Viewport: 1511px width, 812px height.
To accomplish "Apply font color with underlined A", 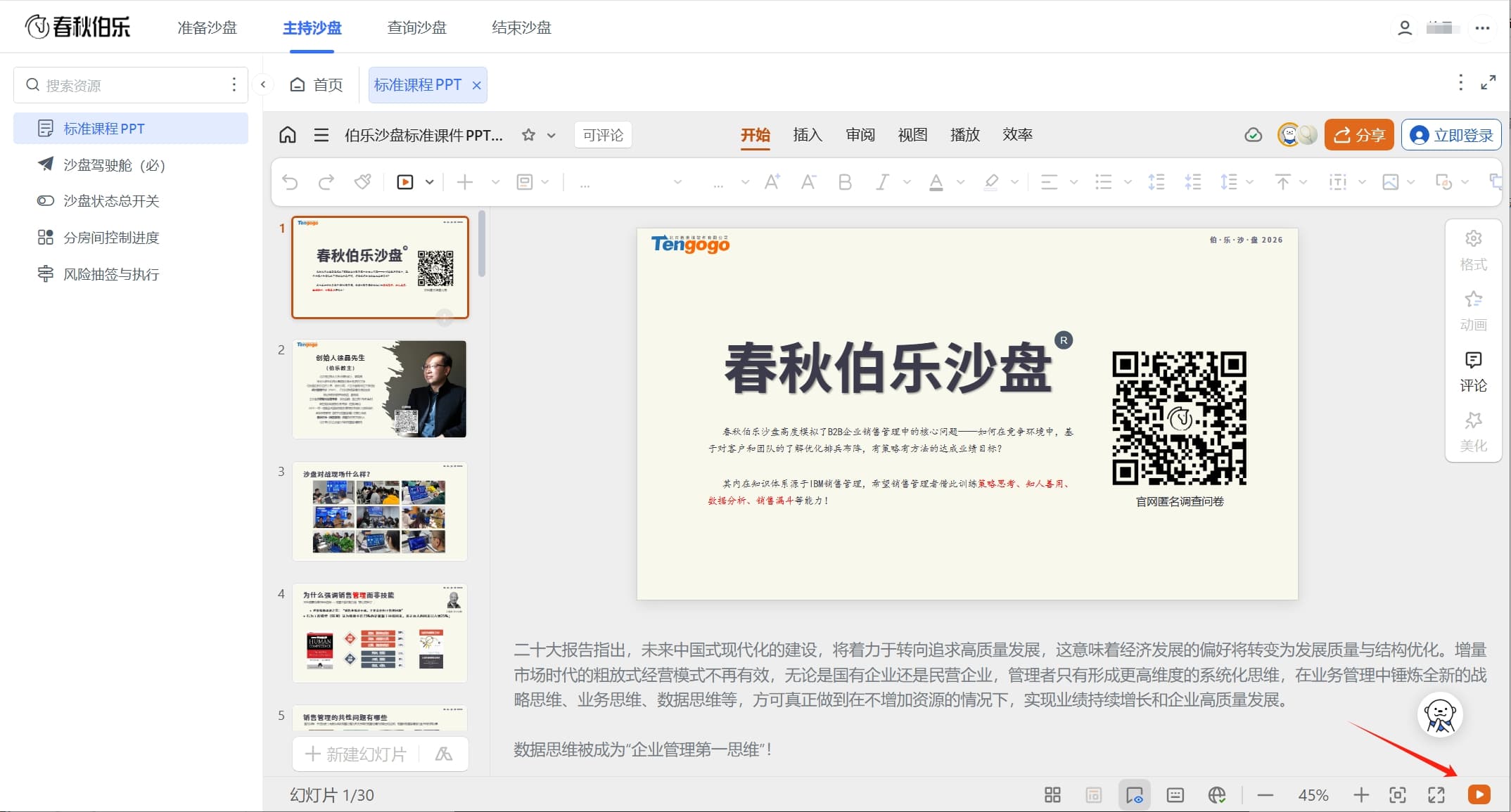I will coord(936,182).
